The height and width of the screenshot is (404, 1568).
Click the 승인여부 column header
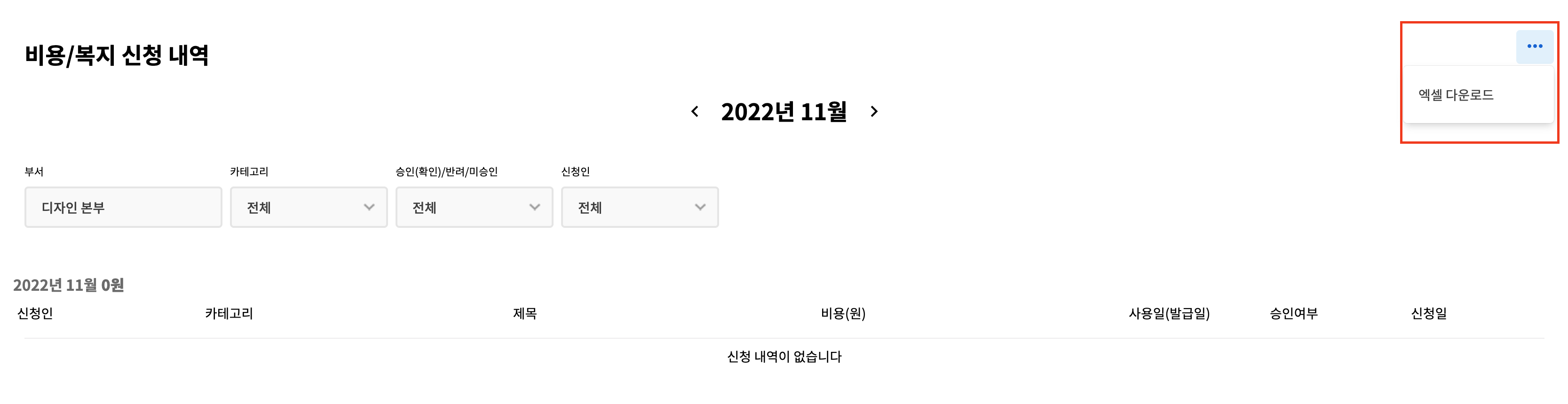[x=1293, y=313]
